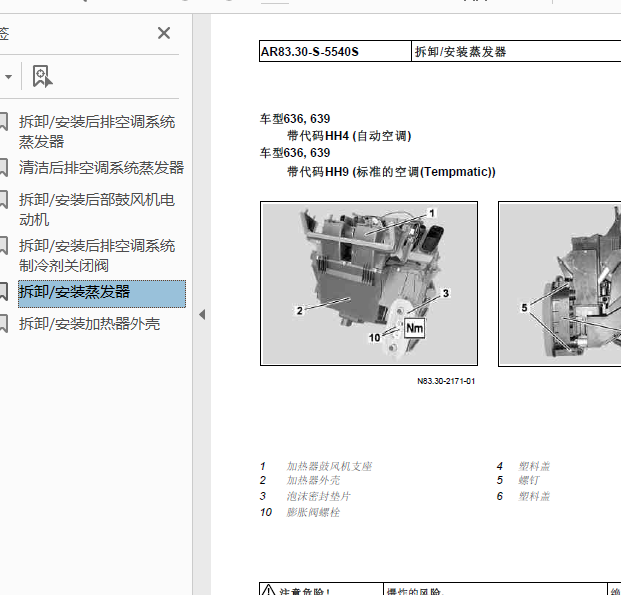
Task: Click text 带代码HH9 (标准的空调(Tempmatic))
Action: coord(391,172)
